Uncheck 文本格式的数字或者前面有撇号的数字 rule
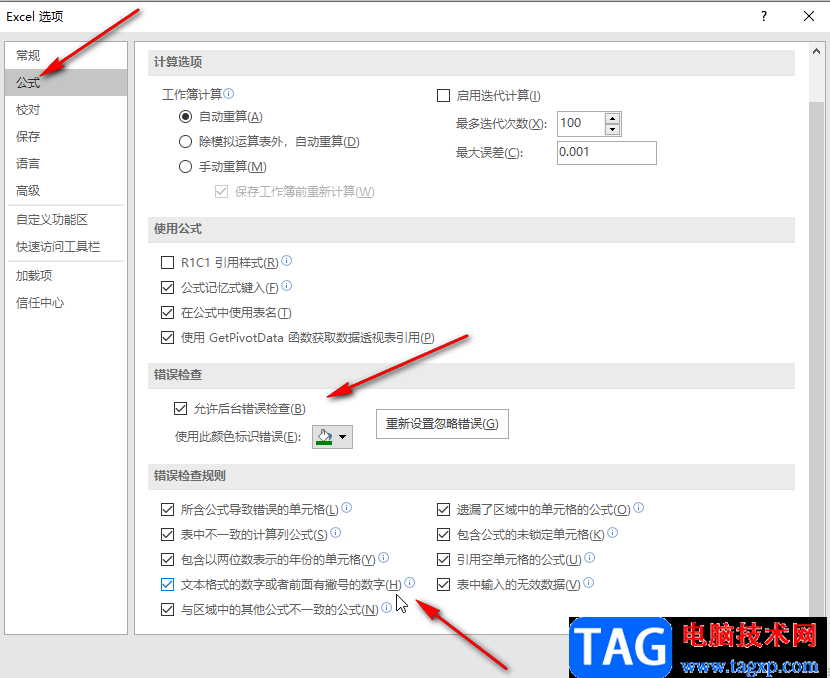Screen dimensions: 830x678 (167, 584)
